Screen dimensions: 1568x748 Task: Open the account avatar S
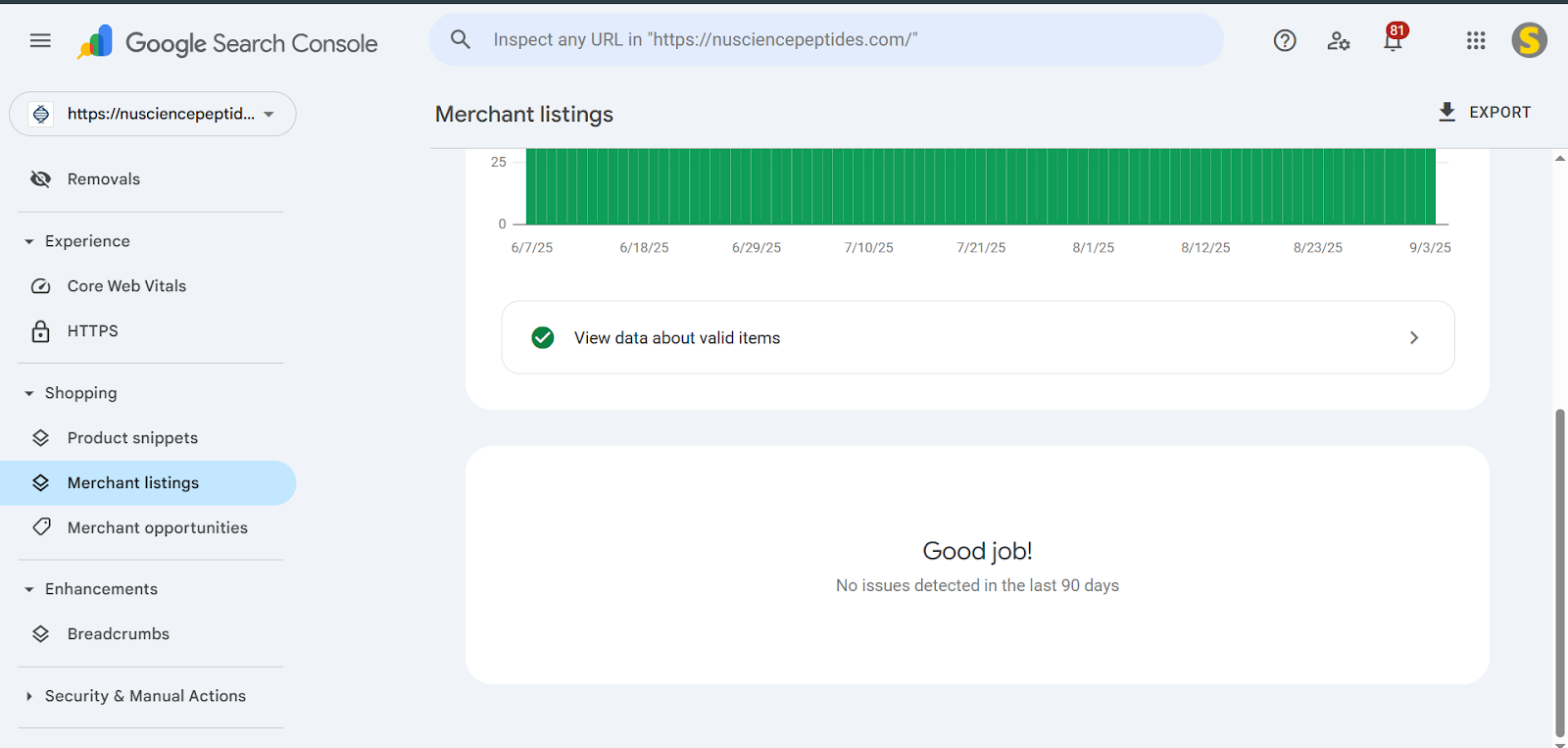pos(1529,40)
